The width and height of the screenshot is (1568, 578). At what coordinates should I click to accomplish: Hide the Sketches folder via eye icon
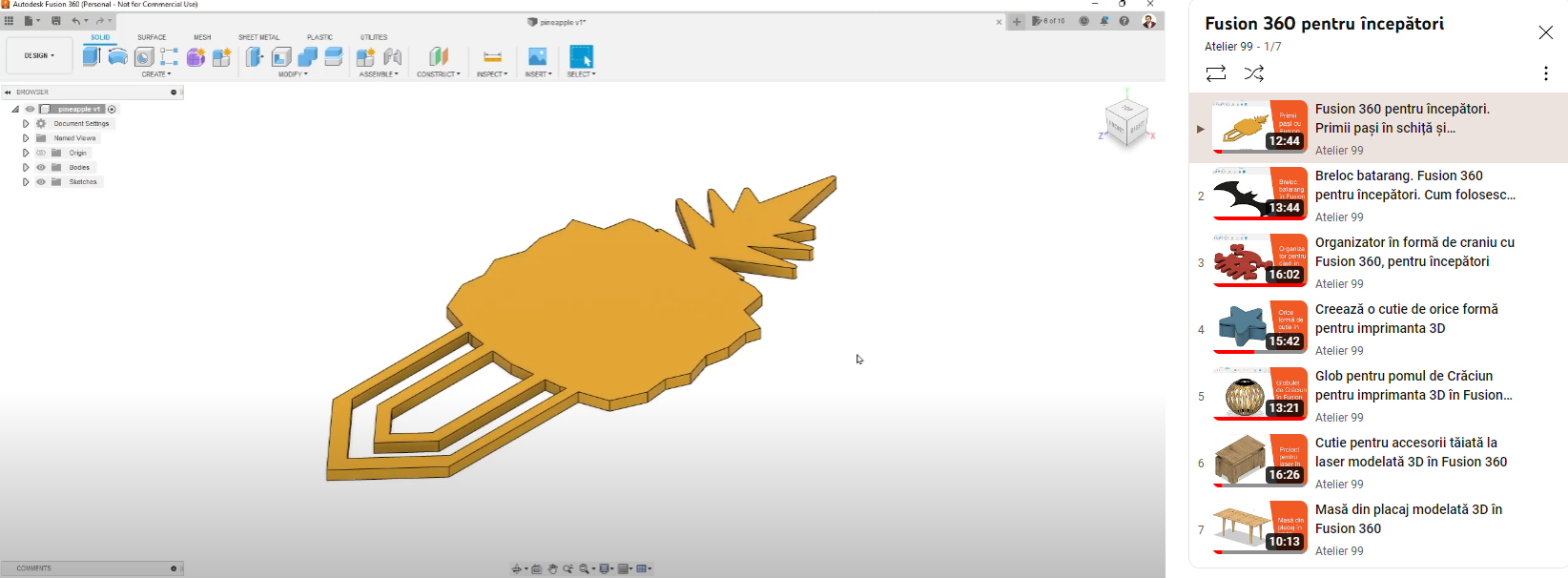click(x=41, y=181)
